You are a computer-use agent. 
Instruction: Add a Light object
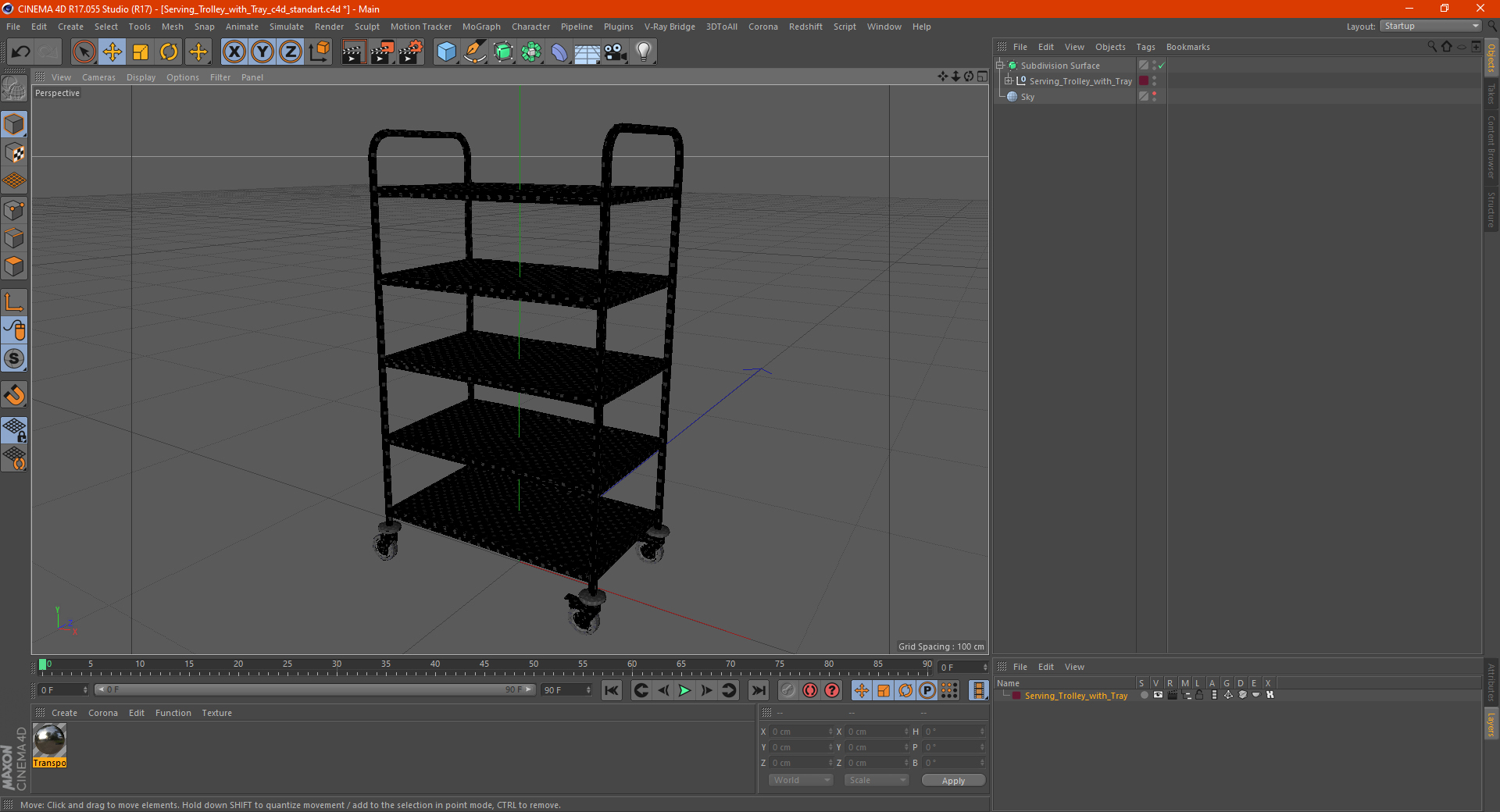pos(644,52)
